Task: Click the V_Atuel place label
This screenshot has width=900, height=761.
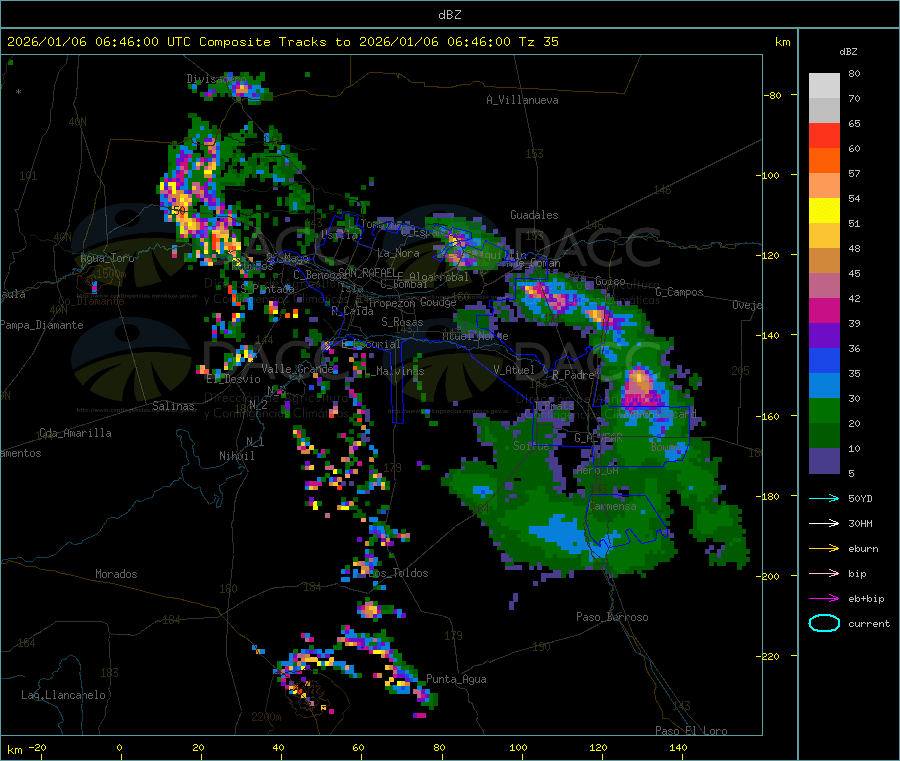Action: 514,370
